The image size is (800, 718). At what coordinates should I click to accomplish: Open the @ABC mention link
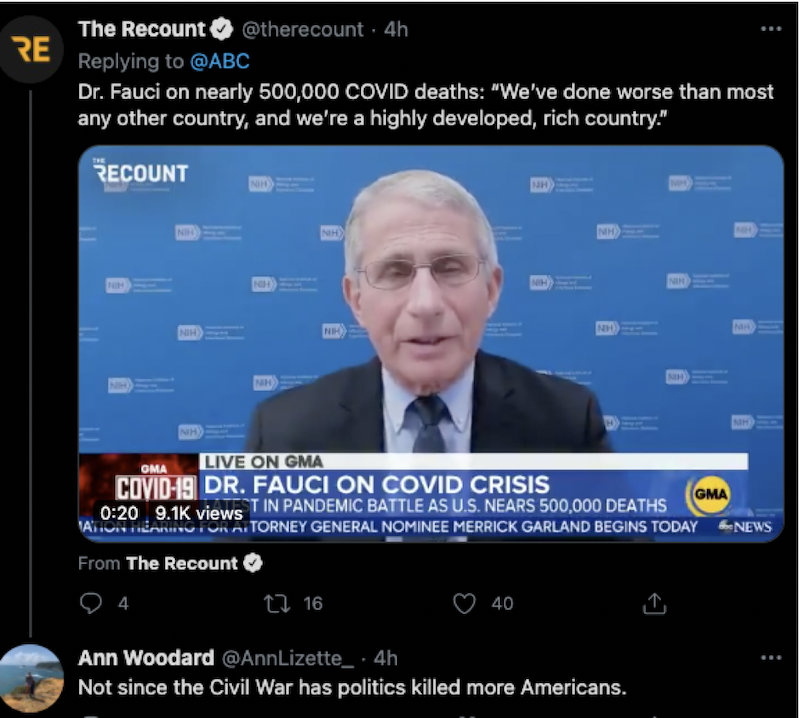pyautogui.click(x=220, y=62)
